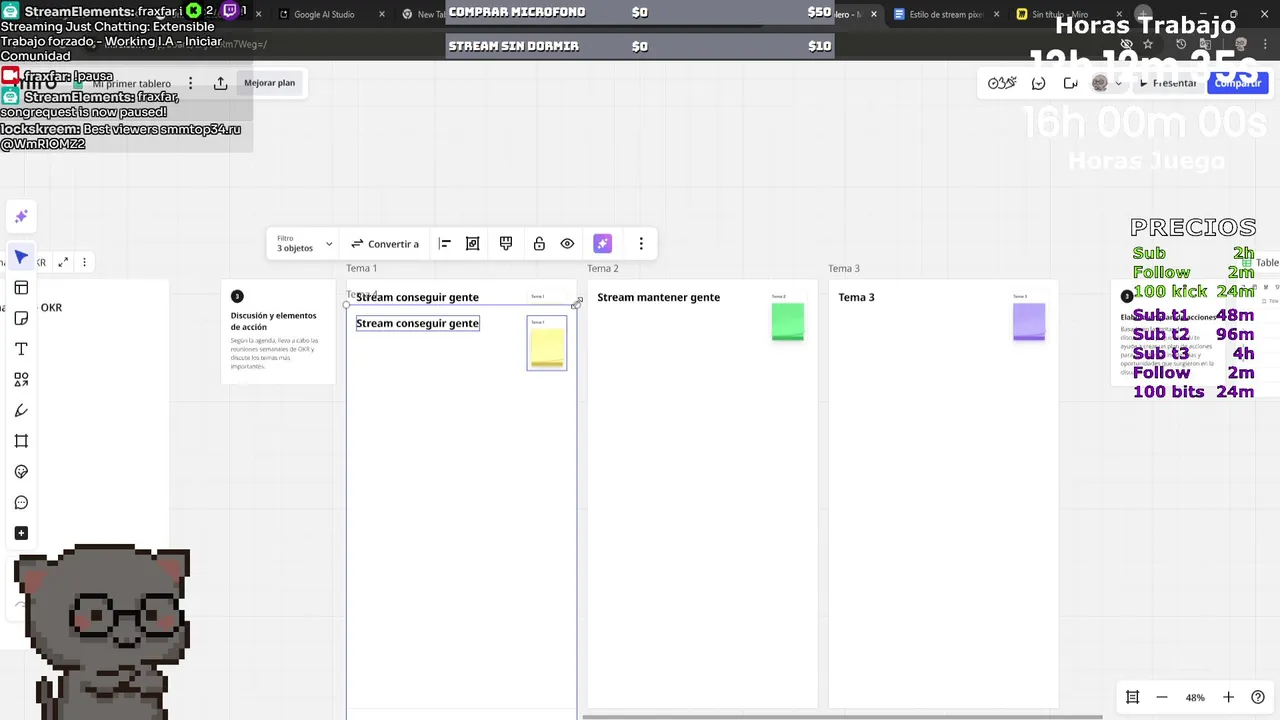This screenshot has height=720, width=1280.
Task: Close the Estilo de stream tab
Action: 996,14
